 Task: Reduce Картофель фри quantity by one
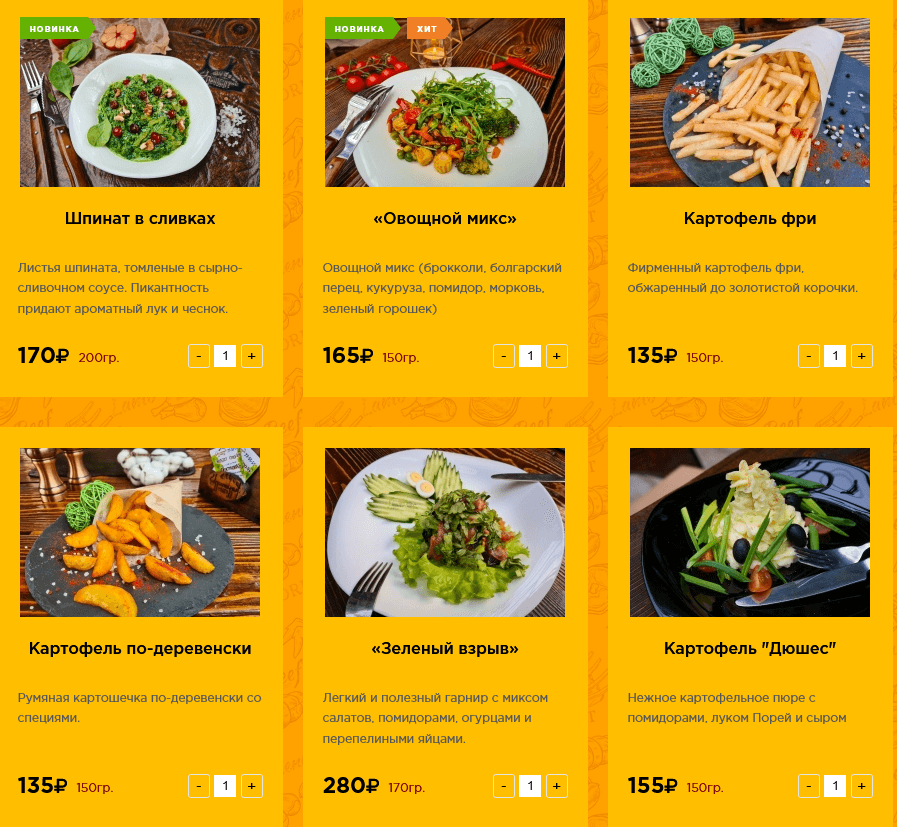click(809, 356)
